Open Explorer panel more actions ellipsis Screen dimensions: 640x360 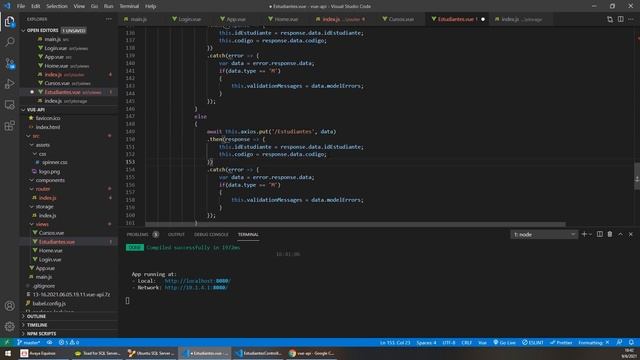click(x=109, y=19)
